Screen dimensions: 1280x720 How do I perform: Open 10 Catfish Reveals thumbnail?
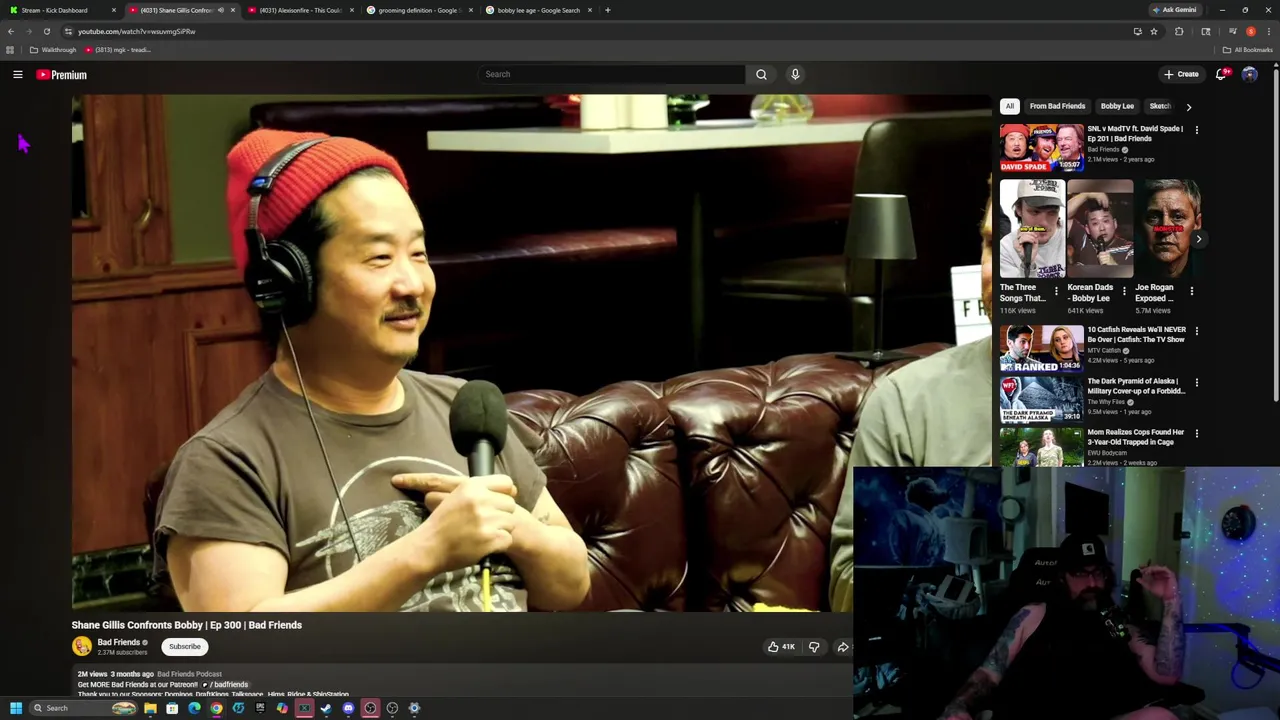click(1041, 348)
